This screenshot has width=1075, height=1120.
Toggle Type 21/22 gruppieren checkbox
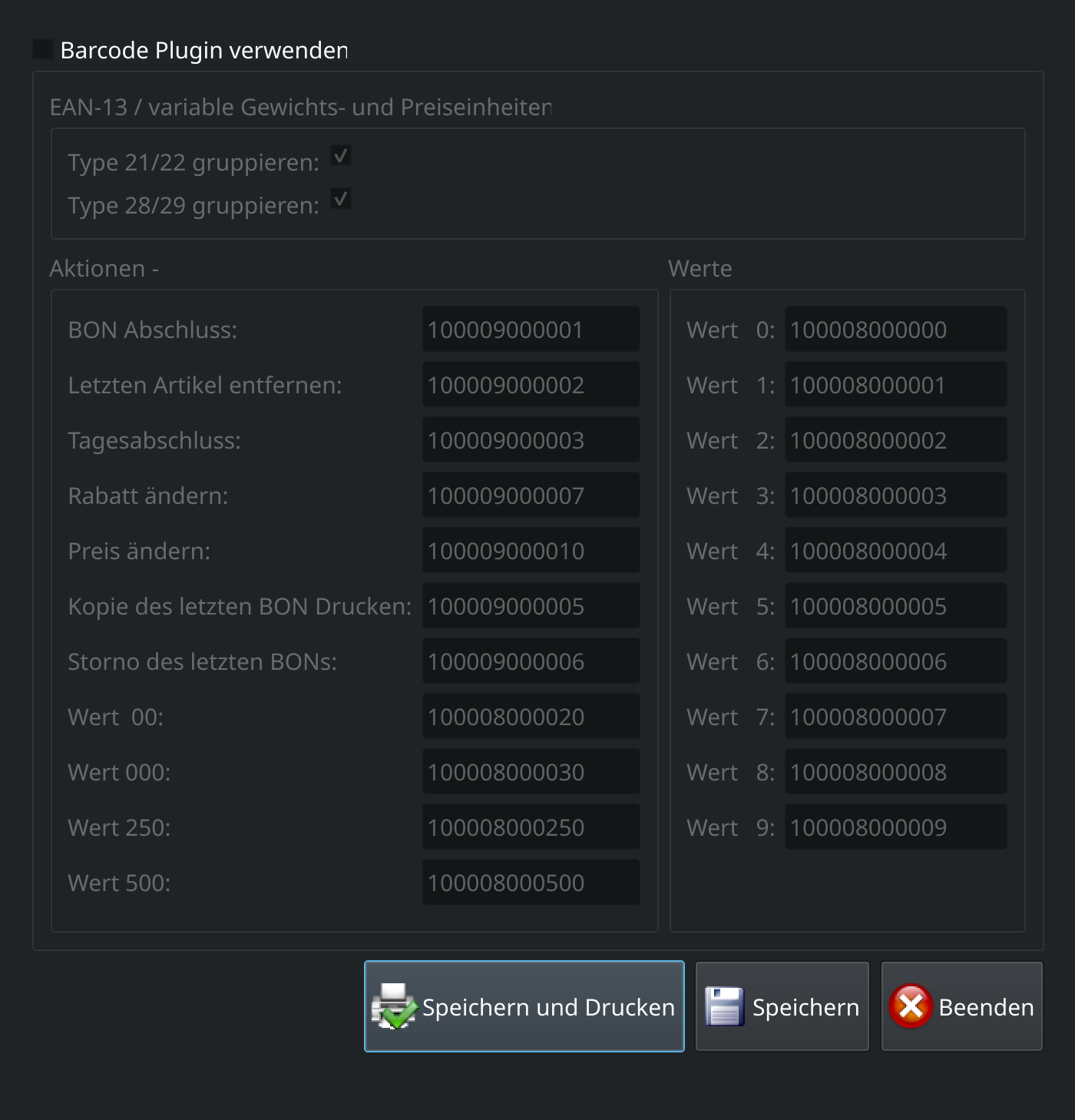(341, 156)
